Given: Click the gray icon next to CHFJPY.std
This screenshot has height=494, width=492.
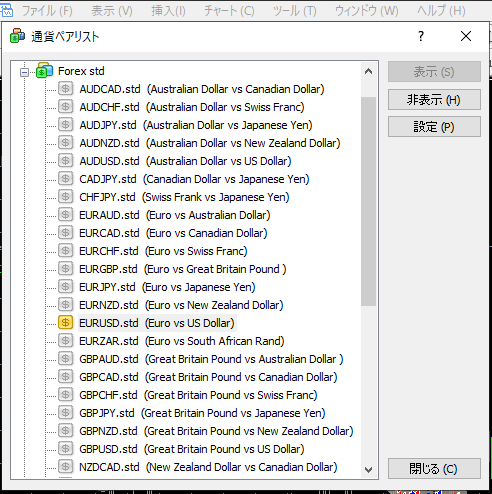Looking at the screenshot, I should pyautogui.click(x=66, y=197).
